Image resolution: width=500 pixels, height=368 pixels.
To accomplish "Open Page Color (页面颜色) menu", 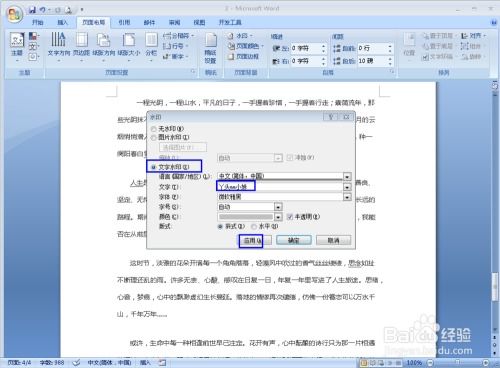I will coord(246,46).
